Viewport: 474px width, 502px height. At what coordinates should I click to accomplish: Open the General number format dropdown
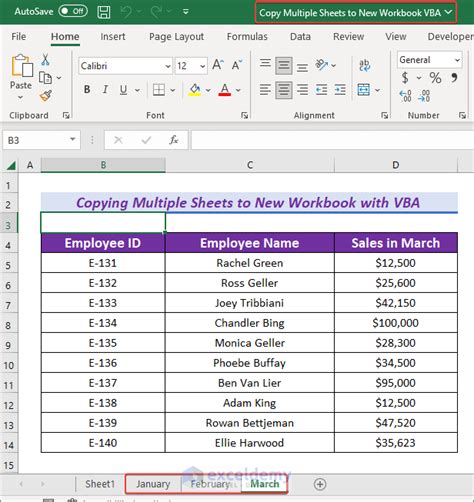[457, 60]
